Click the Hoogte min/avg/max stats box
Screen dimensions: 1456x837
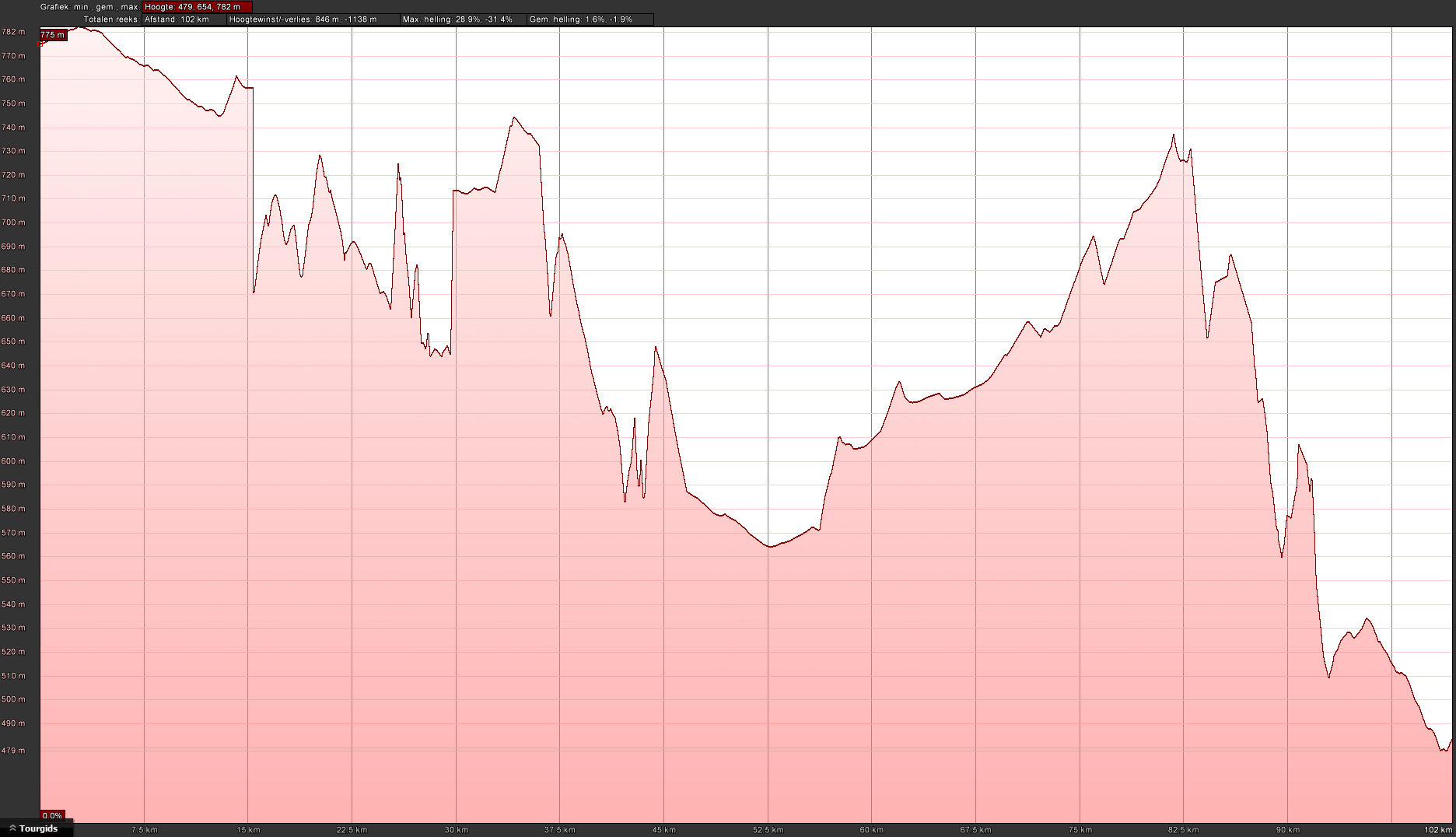point(198,7)
